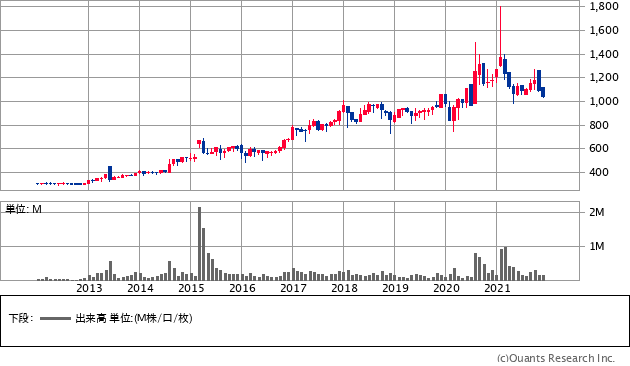Click the 単位: M unit label
This screenshot has width=630, height=366.
pyautogui.click(x=23, y=209)
